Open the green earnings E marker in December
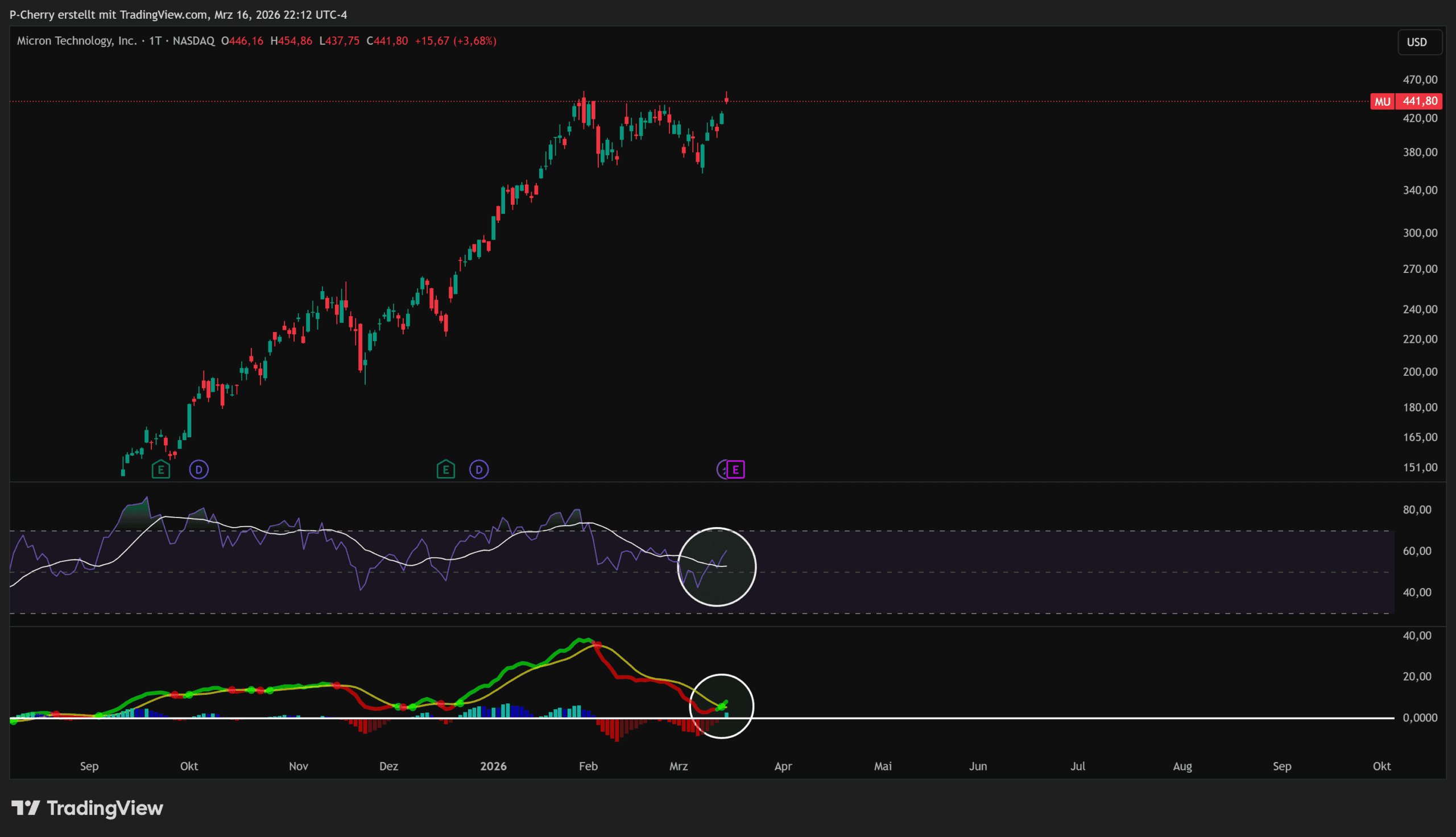Viewport: 1456px width, 837px height. click(x=445, y=470)
